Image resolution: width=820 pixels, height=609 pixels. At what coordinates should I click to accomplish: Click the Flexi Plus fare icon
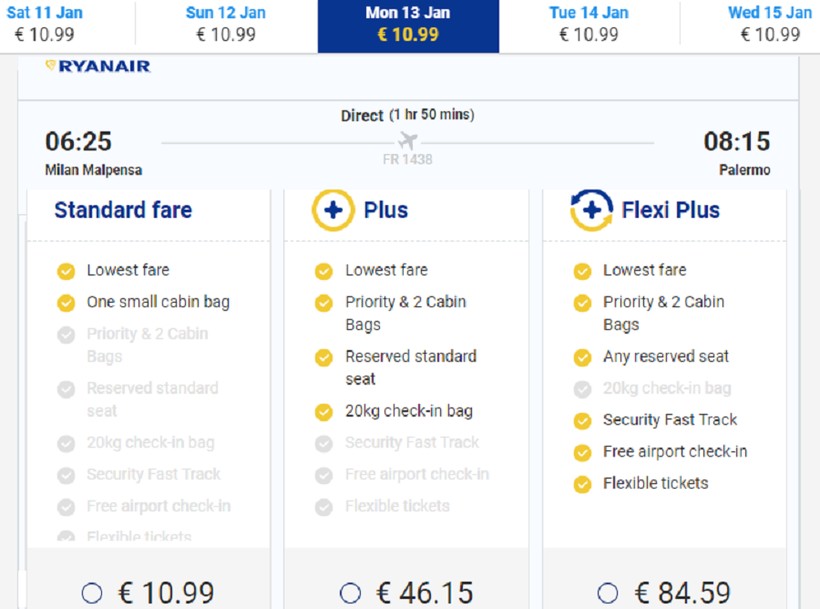click(x=591, y=210)
